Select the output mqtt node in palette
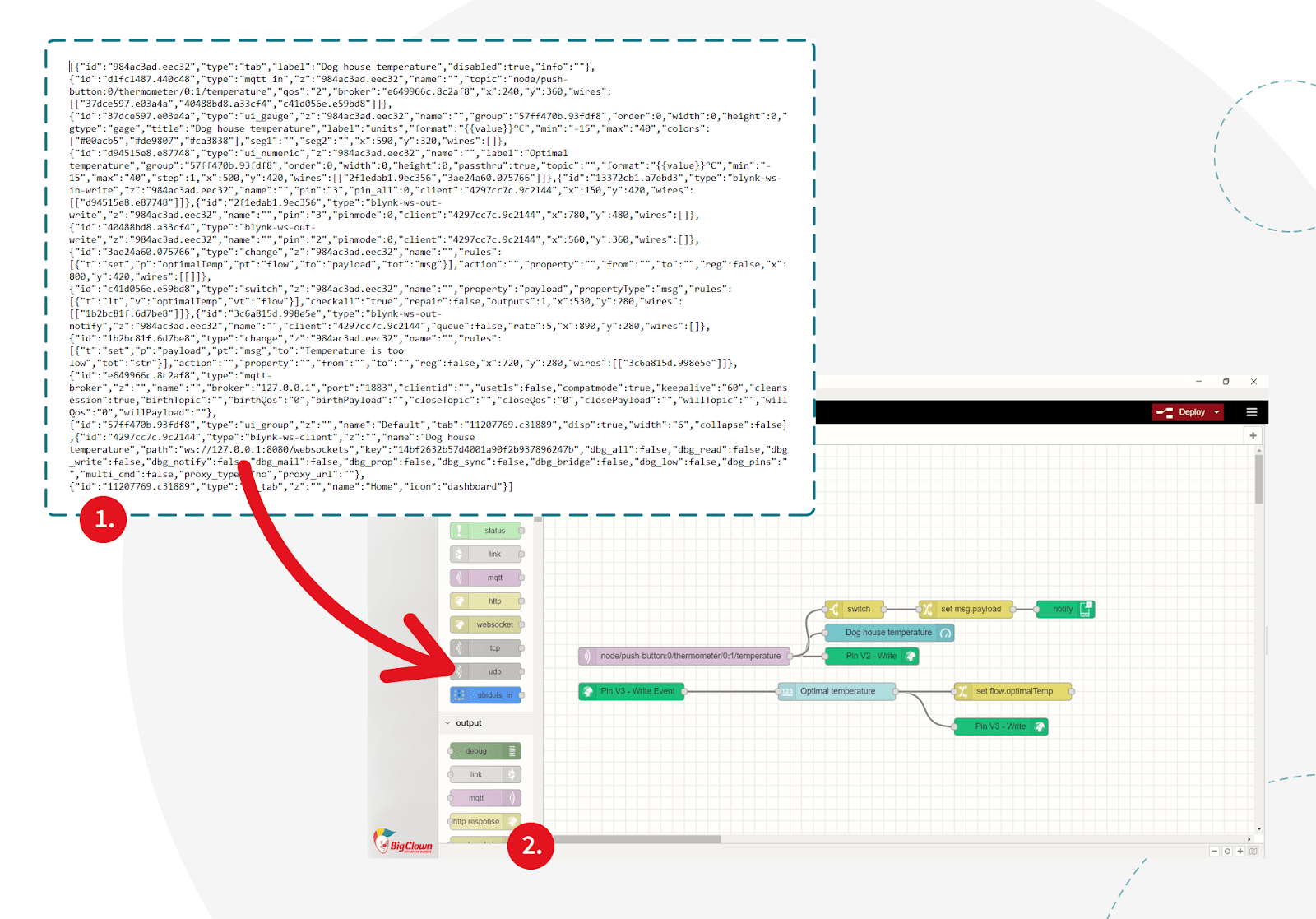The width and height of the screenshot is (1316, 919). tap(485, 798)
